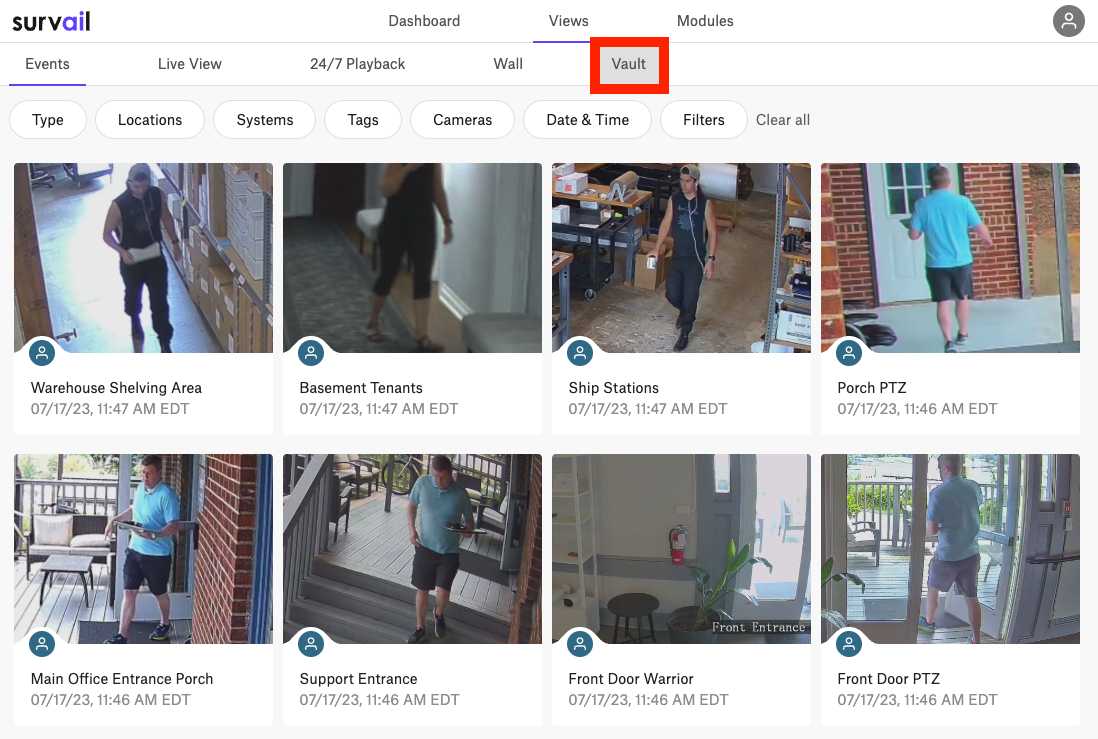
Task: Expand the Tags filter
Action: click(363, 120)
